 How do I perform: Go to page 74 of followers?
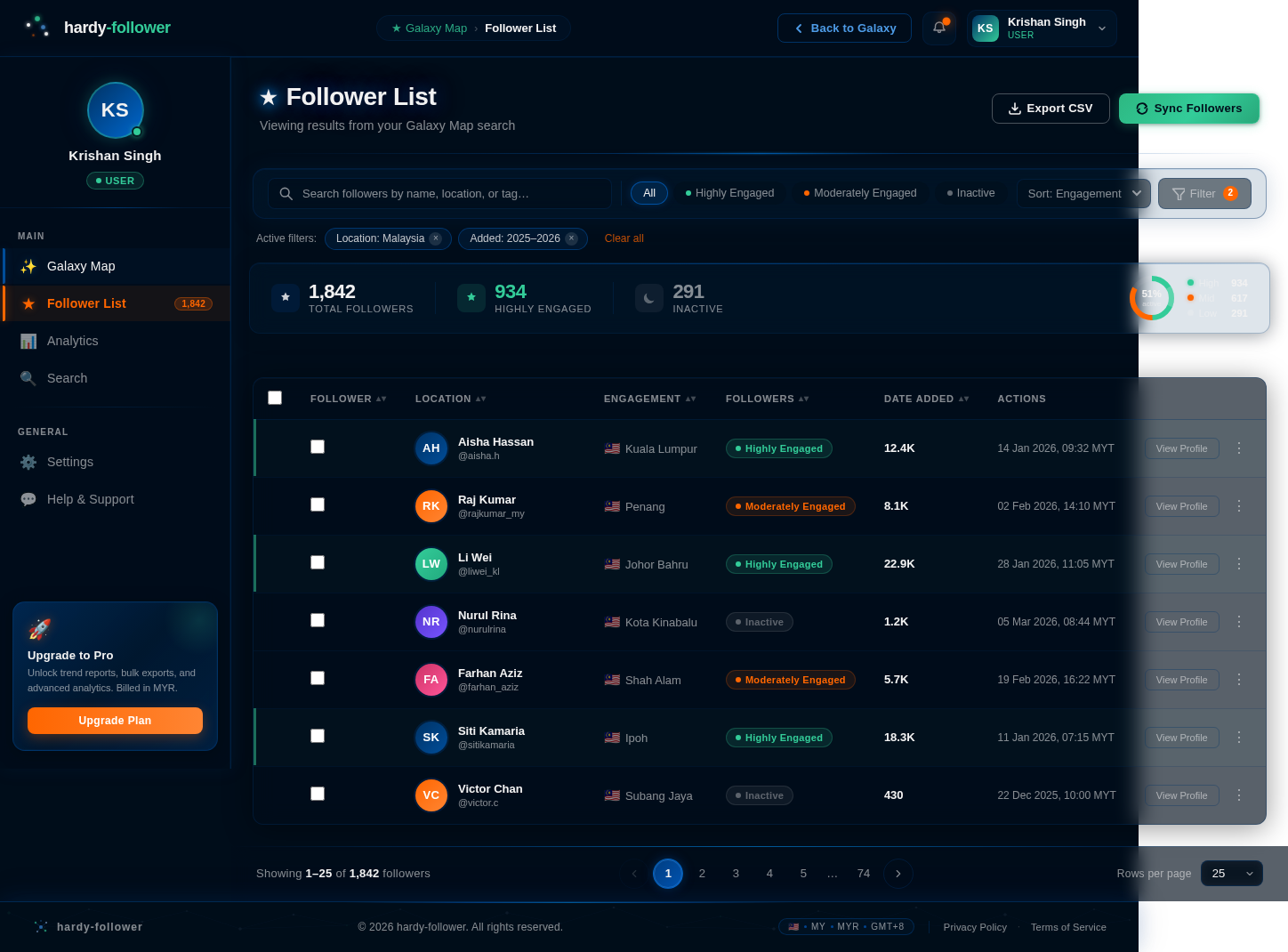point(863,873)
